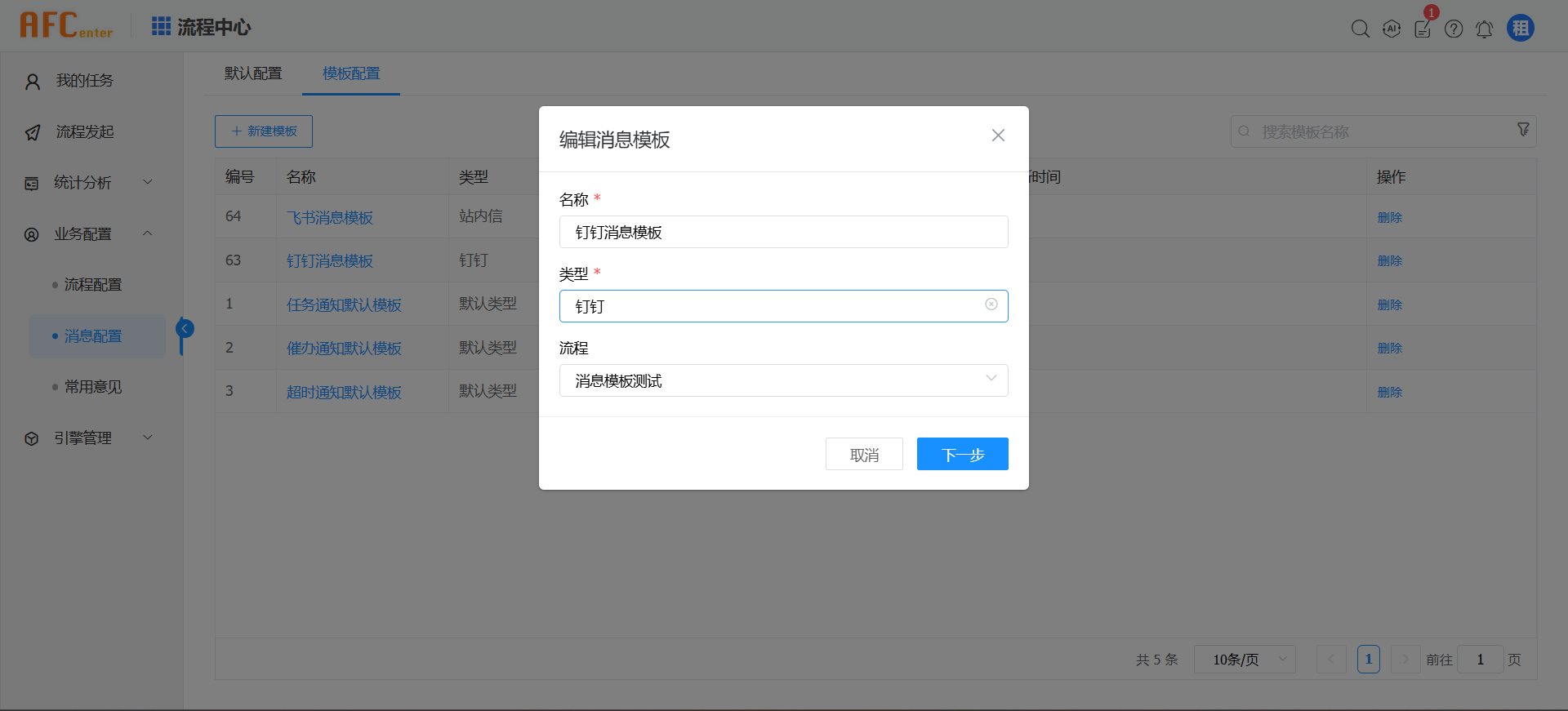The image size is (1568, 711).
Task: Go to the previous page arrow
Action: [x=1331, y=660]
